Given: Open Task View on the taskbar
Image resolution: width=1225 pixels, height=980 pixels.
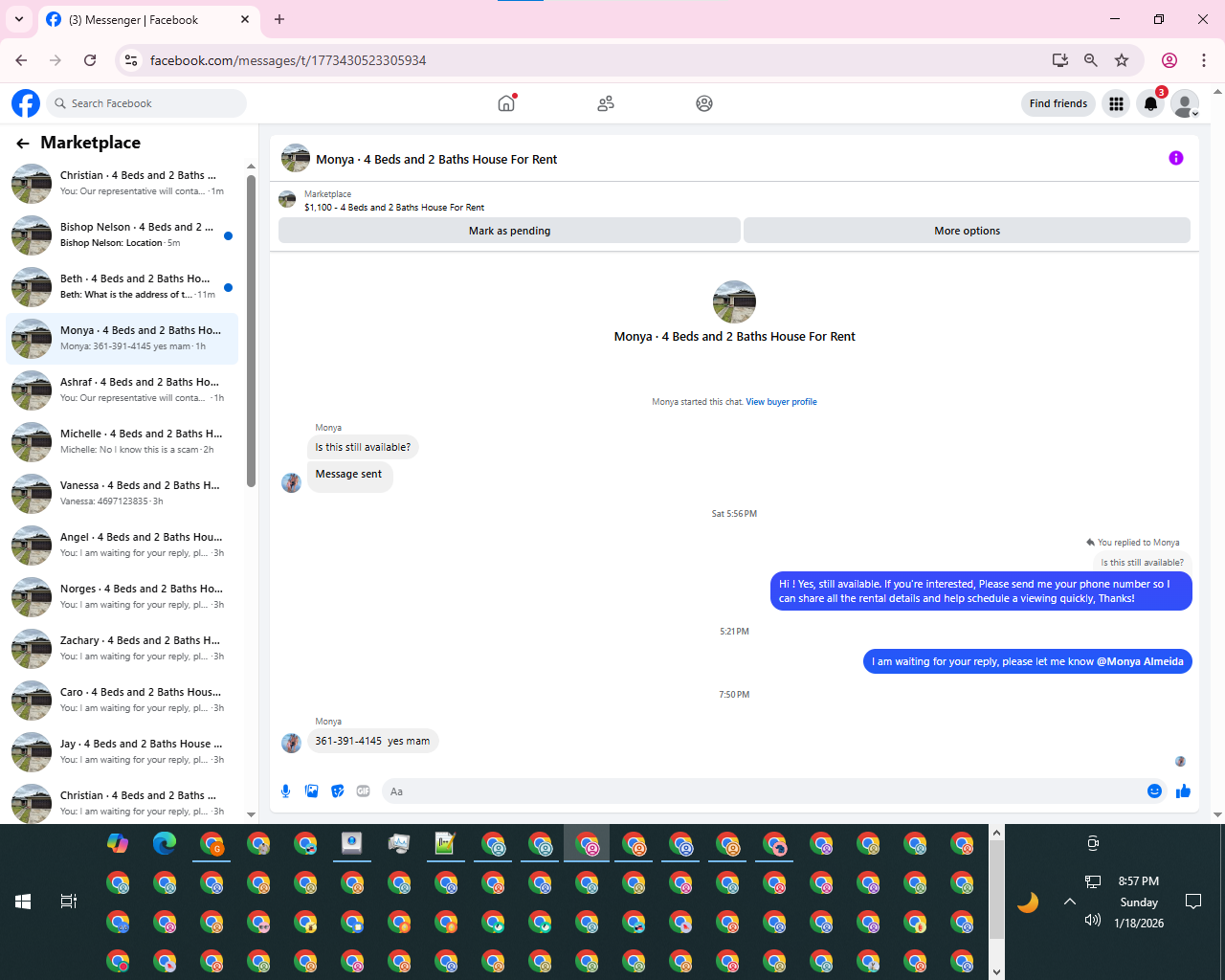Looking at the screenshot, I should click(69, 902).
